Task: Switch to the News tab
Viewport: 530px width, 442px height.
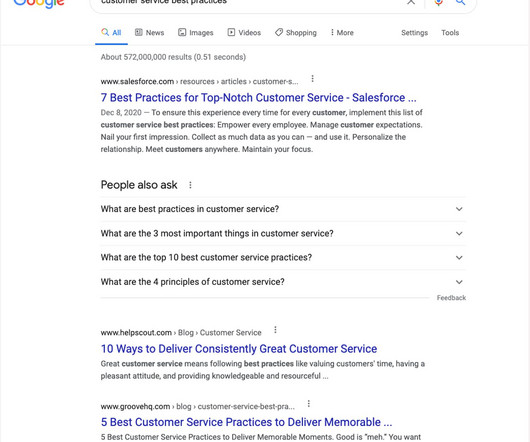Action: click(149, 33)
